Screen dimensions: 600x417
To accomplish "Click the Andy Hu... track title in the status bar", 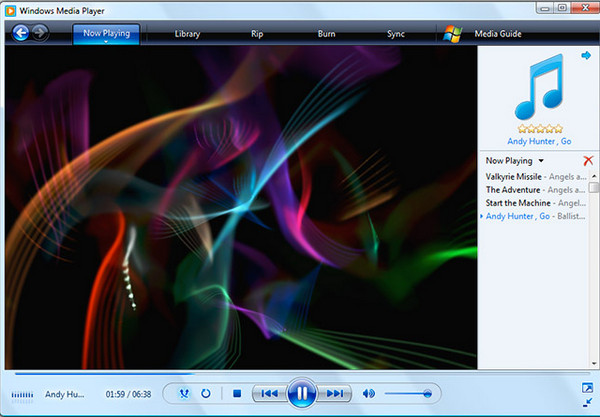I will [64, 394].
